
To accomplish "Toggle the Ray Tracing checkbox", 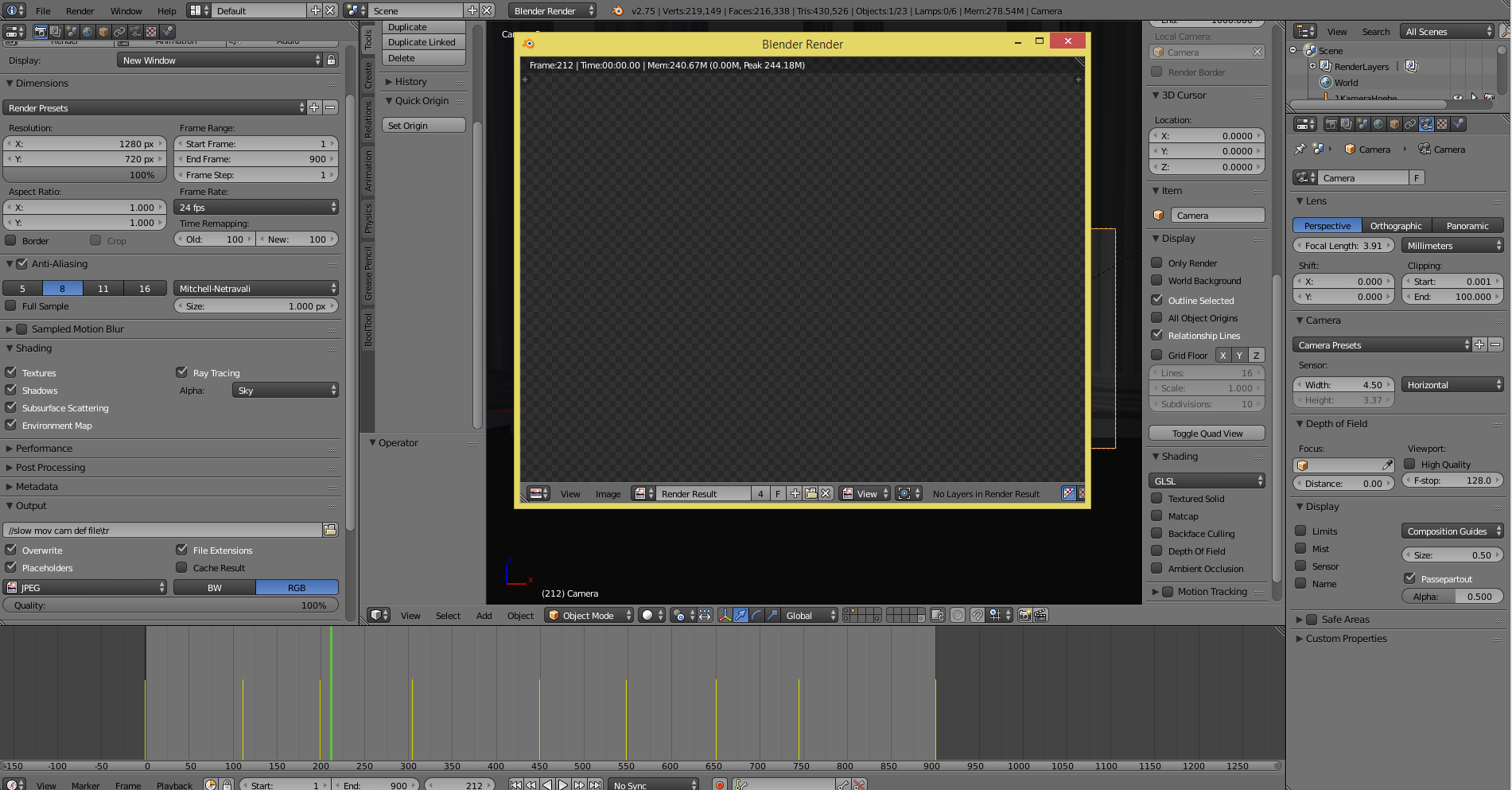I will tap(181, 372).
